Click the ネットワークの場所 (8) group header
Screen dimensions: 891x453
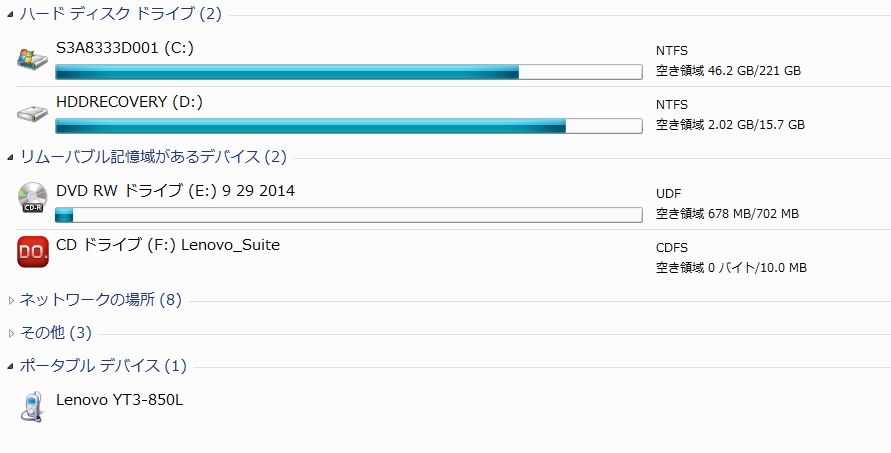[101, 300]
